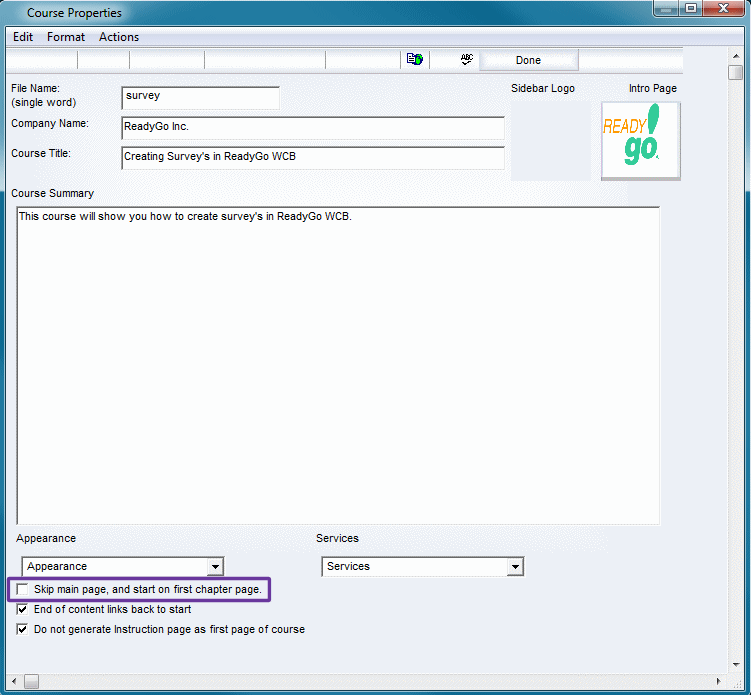Click the Intro Page label
The image size is (751, 695).
pos(652,88)
